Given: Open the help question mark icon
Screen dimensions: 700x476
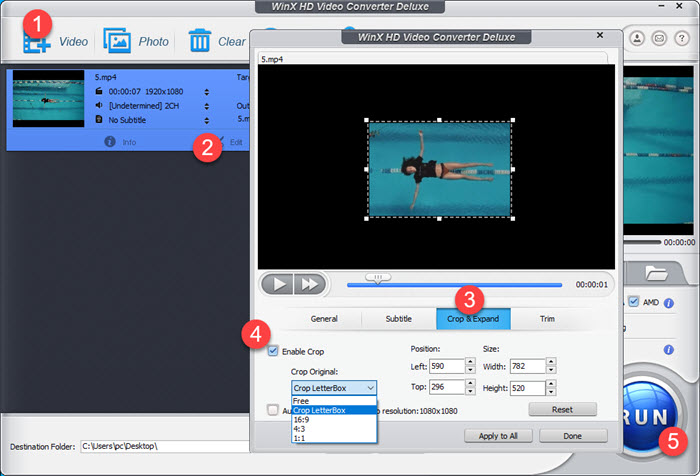Looking at the screenshot, I should 681,38.
